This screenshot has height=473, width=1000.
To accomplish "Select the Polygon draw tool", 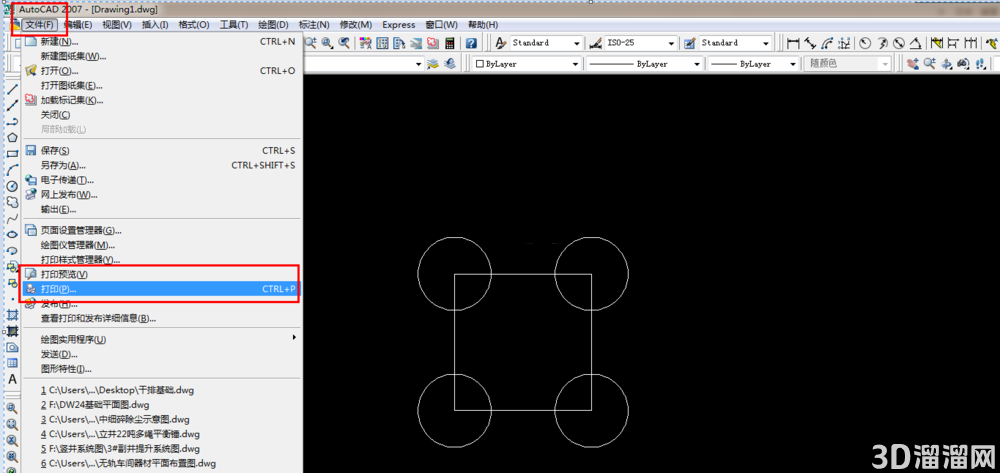I will [11, 137].
